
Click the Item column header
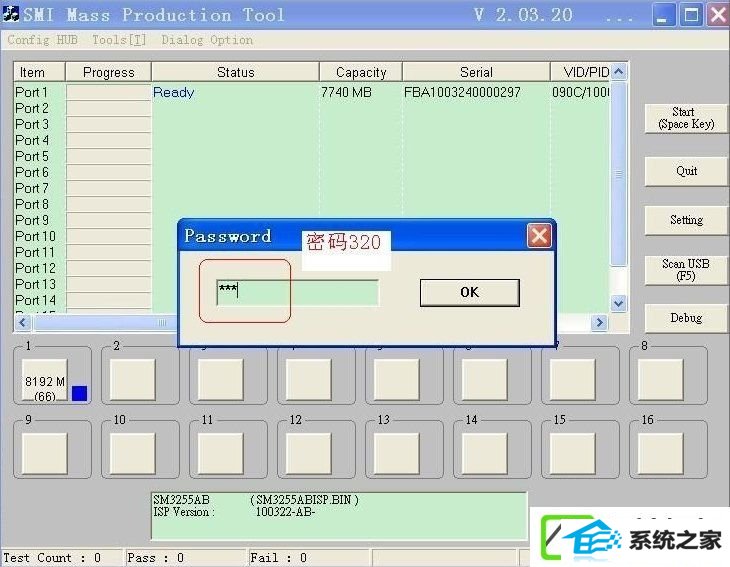click(x=40, y=72)
